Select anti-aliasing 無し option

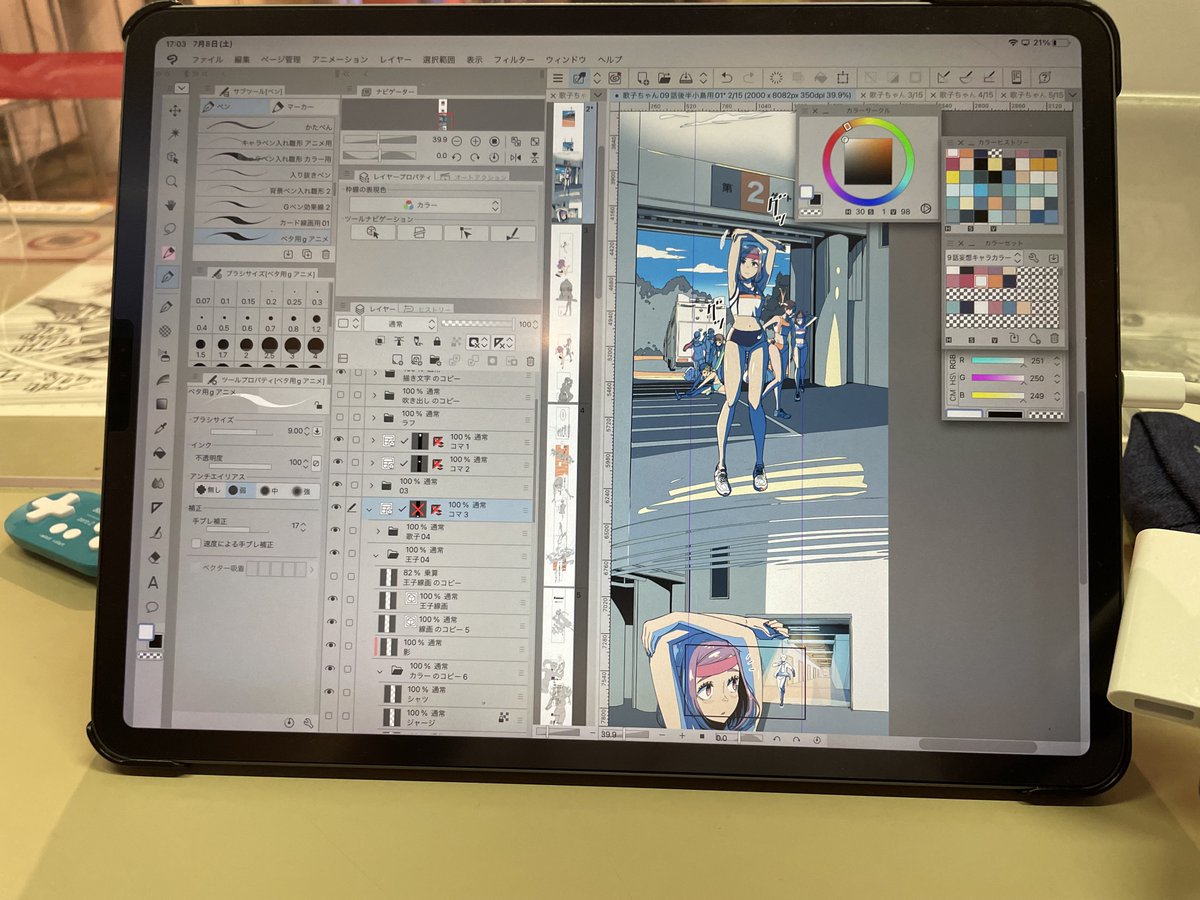[x=207, y=490]
